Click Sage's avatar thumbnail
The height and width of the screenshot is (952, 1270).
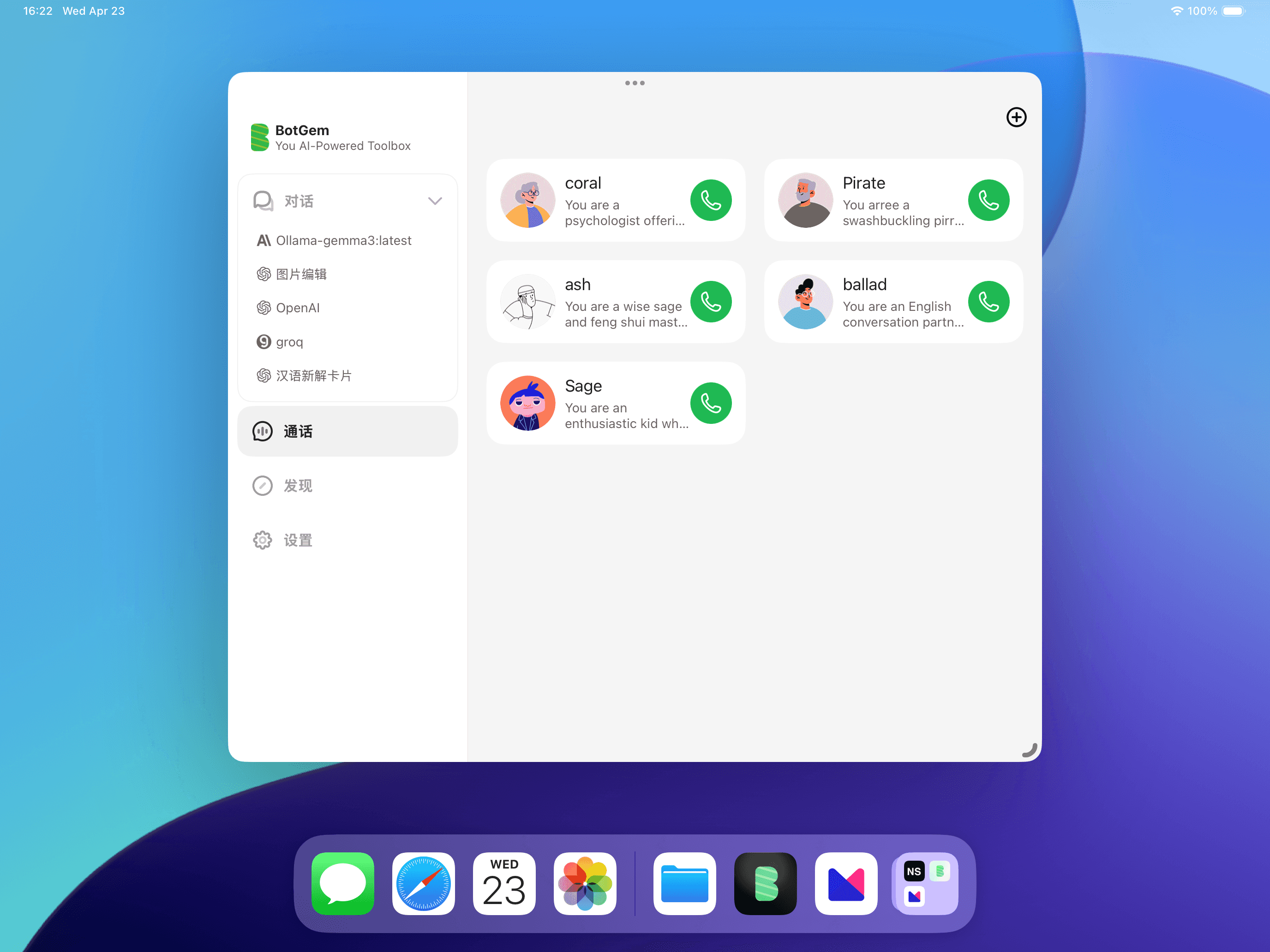[527, 404]
